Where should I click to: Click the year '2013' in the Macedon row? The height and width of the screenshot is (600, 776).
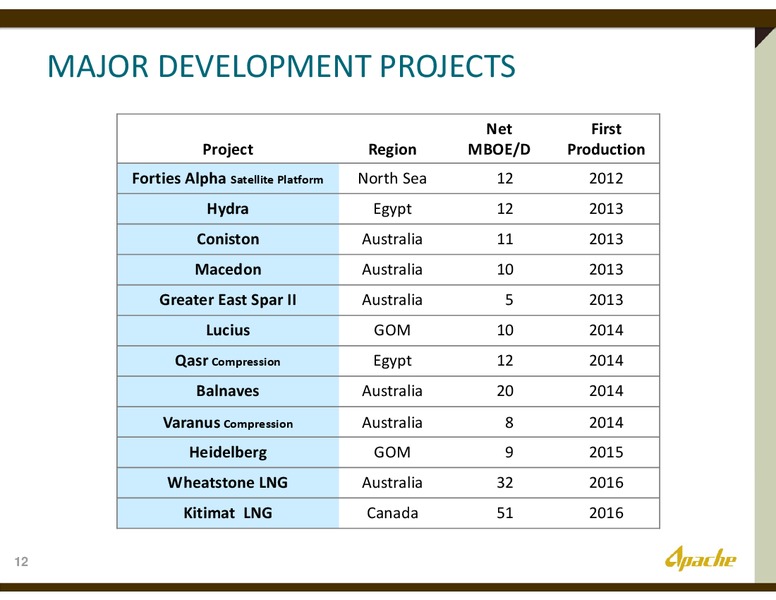(x=606, y=269)
